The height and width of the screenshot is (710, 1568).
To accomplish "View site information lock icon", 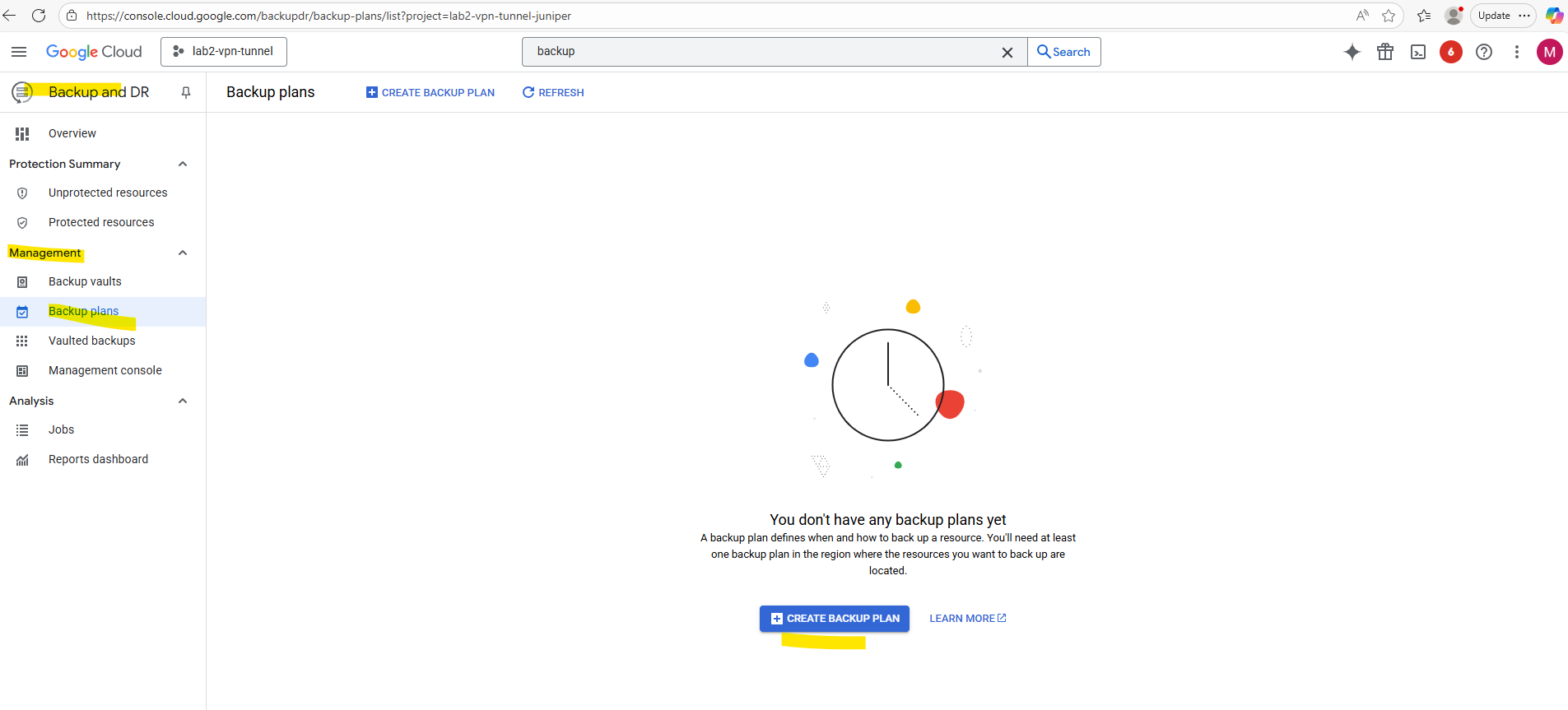I will pyautogui.click(x=72, y=16).
